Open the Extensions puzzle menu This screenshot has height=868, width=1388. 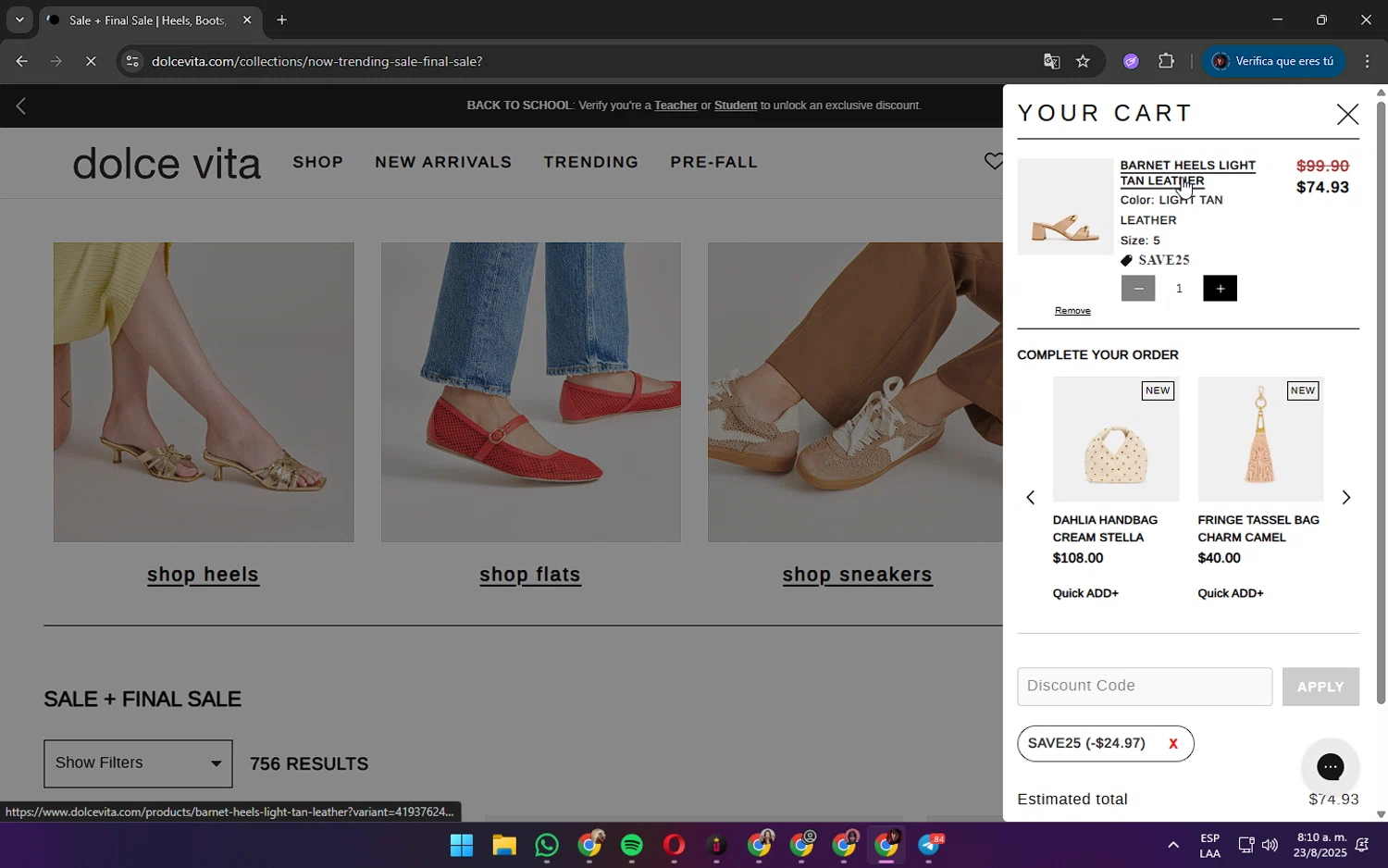tap(1166, 61)
